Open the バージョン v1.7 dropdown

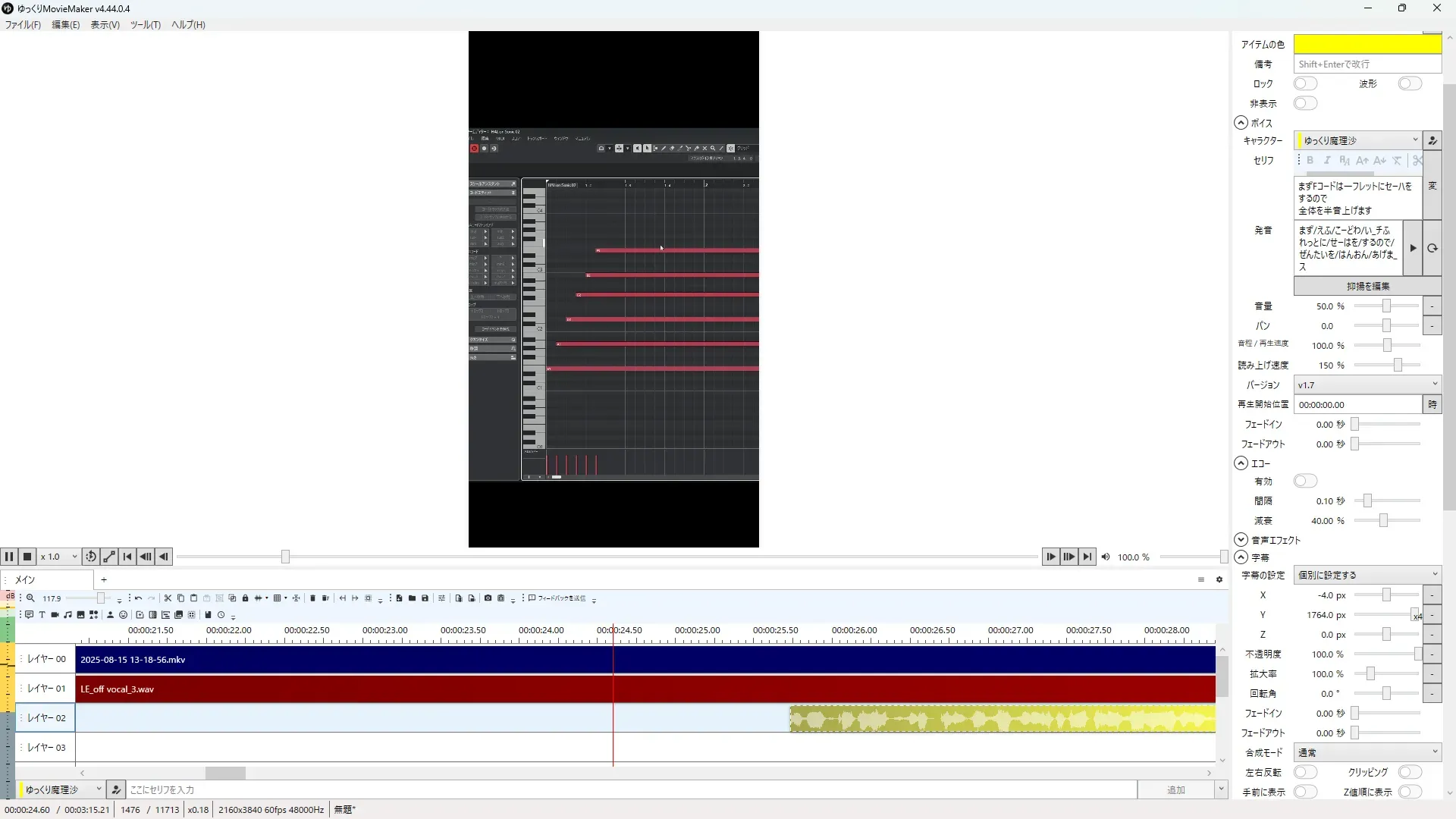1367,384
